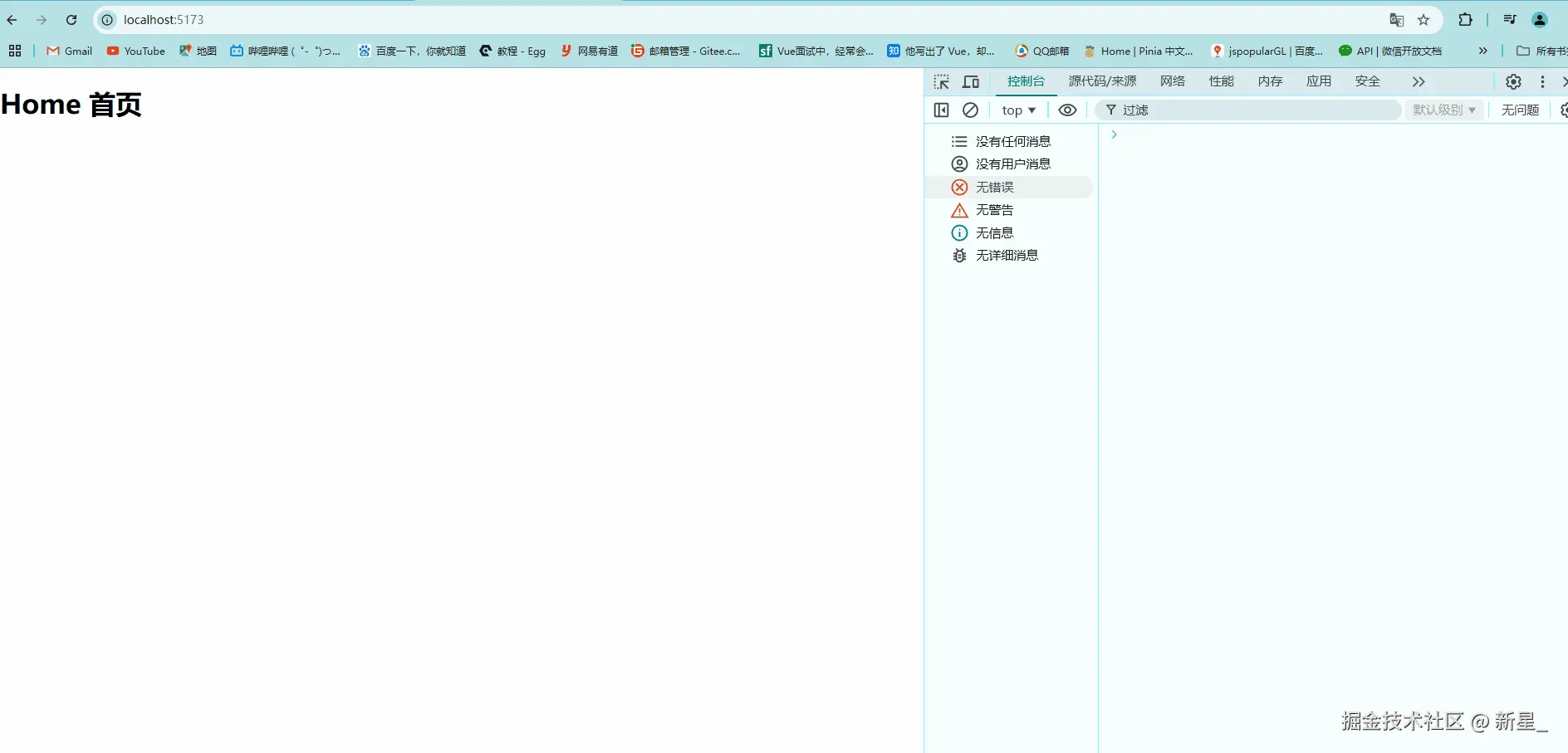Open DevTools settings gear
The width and height of the screenshot is (1568, 753).
coord(1513,81)
